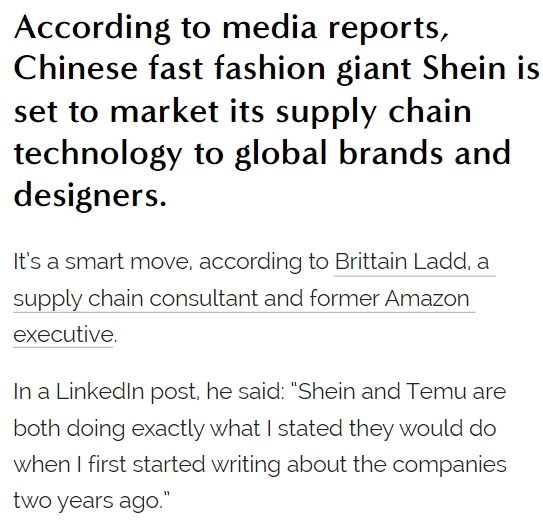The width and height of the screenshot is (543, 529).
Task: Click headline line 'set to market its supply chain'
Action: [x=242, y=112]
